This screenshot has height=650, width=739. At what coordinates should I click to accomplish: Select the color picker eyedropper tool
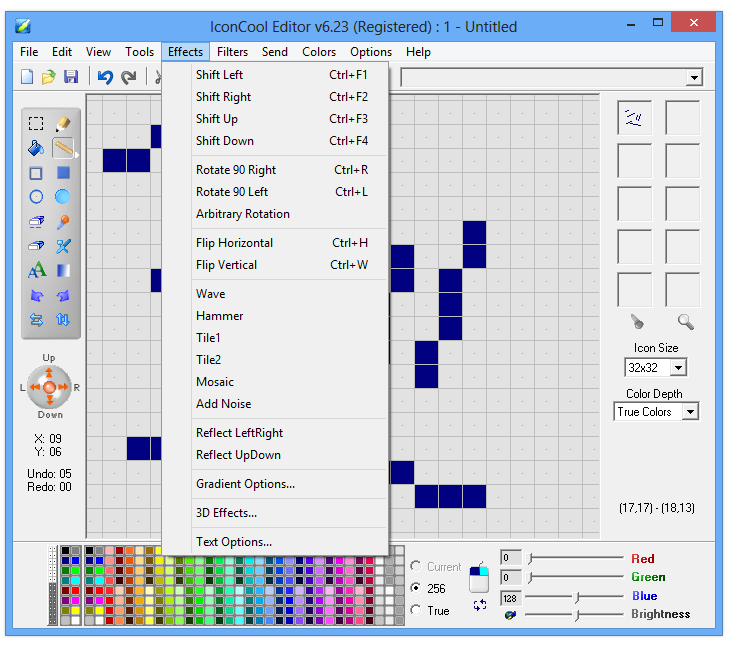63,222
